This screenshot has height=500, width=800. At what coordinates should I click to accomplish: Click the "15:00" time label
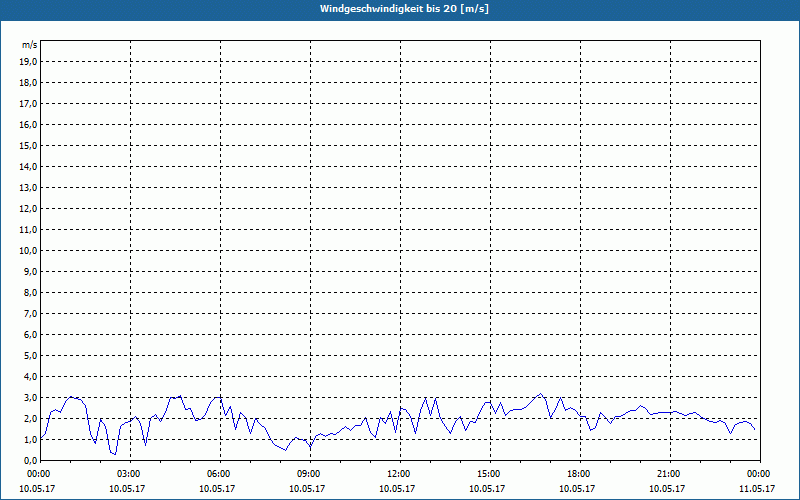(x=488, y=474)
